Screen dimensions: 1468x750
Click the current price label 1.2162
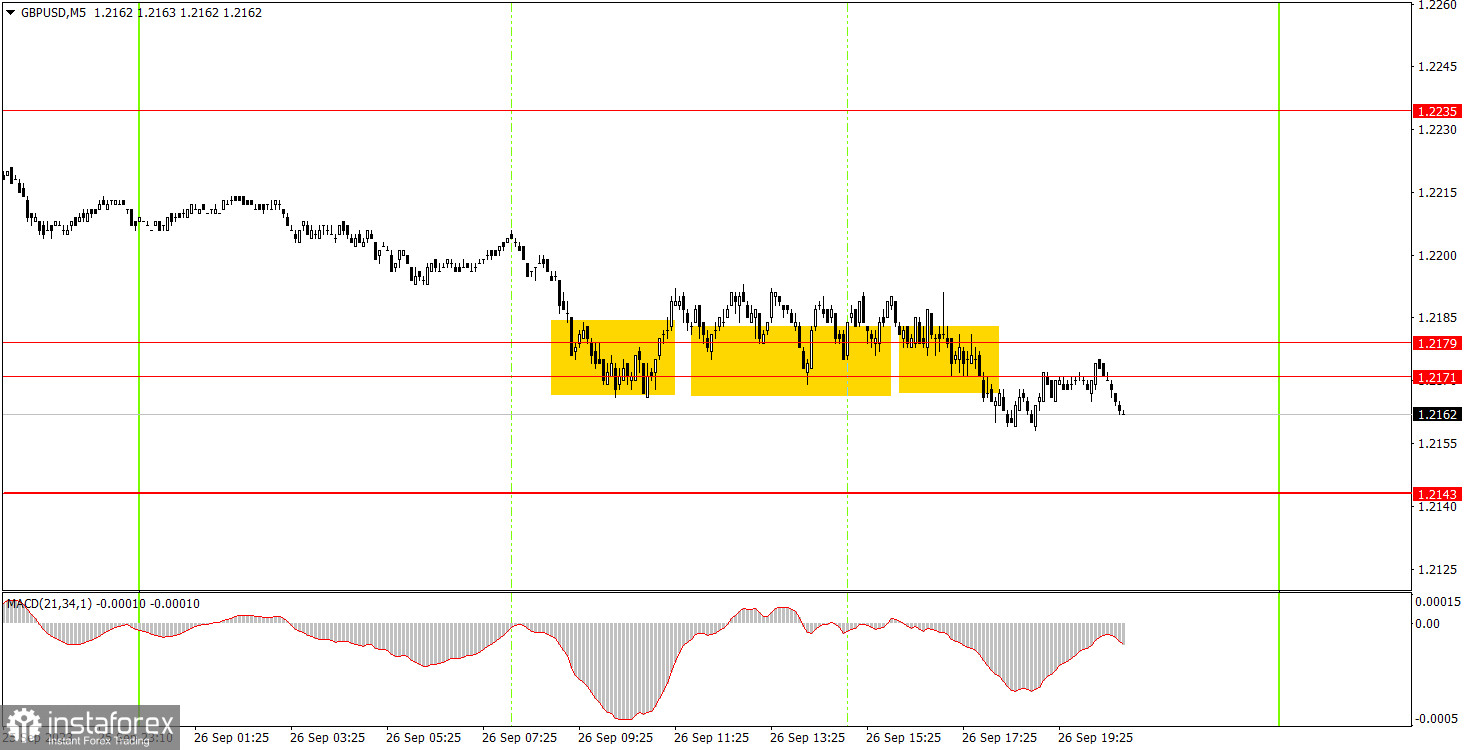(x=1437, y=414)
